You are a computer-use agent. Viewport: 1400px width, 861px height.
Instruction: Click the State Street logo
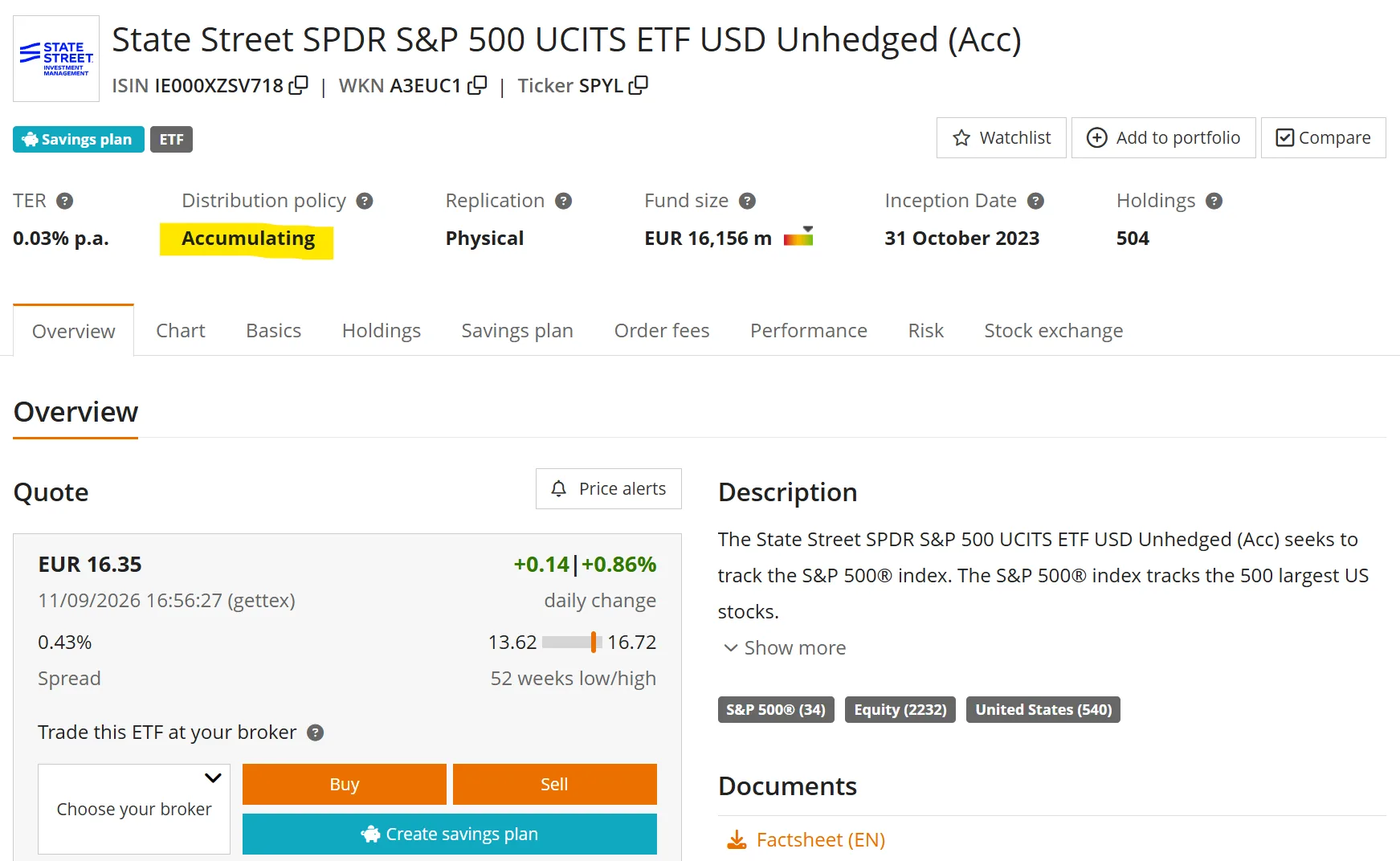point(56,59)
